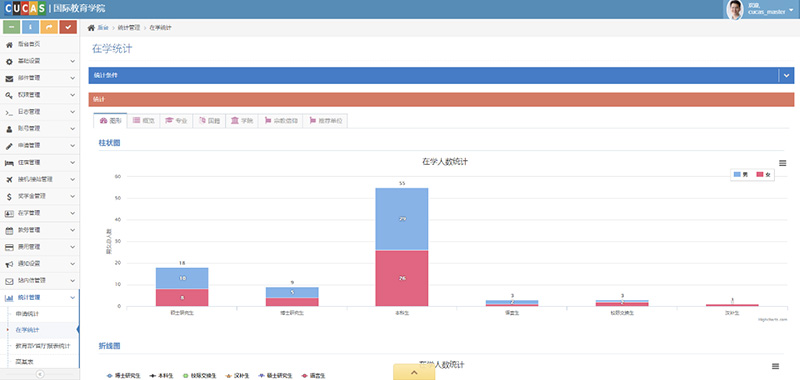Click the green minus button in the sidebar toolbar
The height and width of the screenshot is (380, 800).
[x=12, y=27]
